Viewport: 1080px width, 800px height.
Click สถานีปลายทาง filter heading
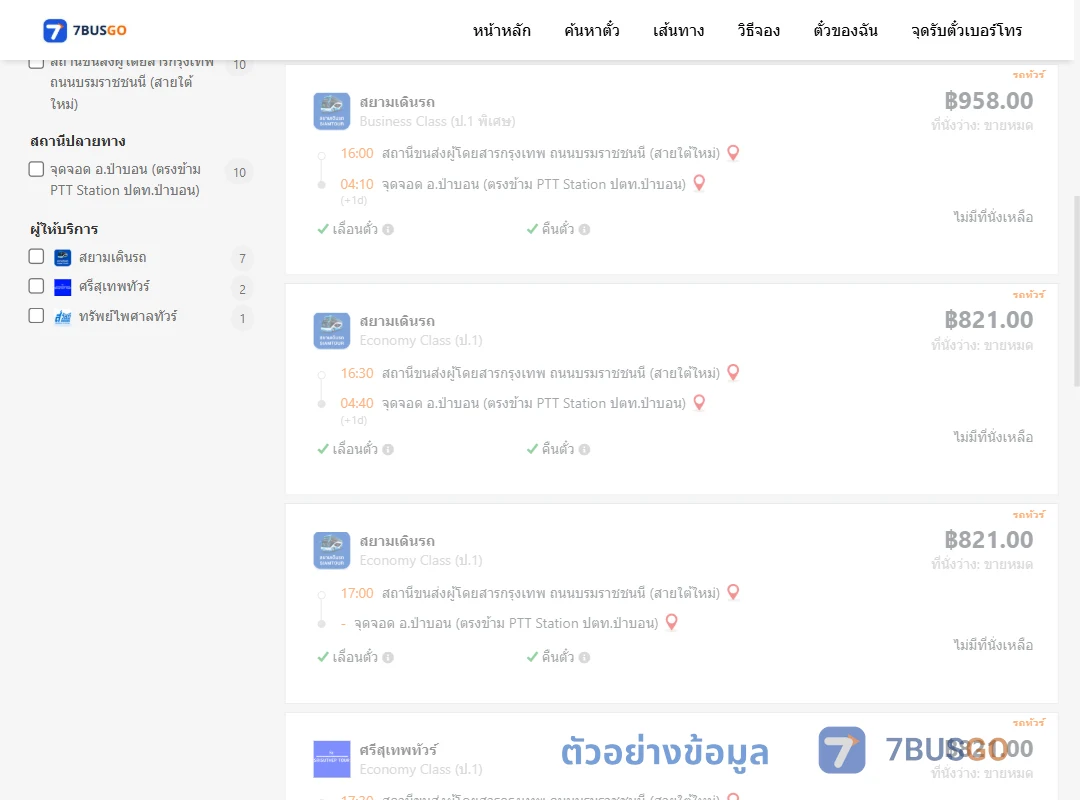[78, 141]
